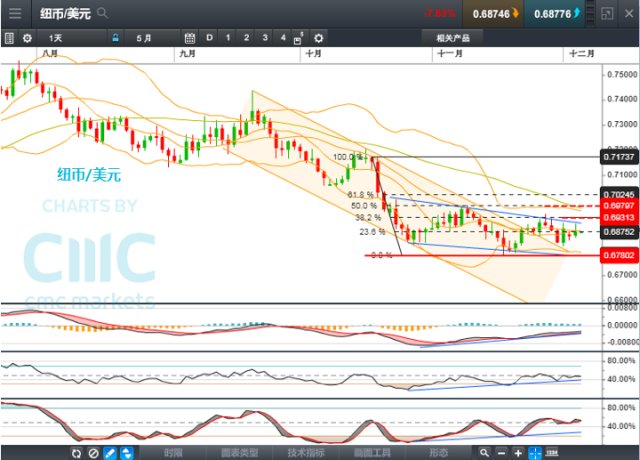Click the 0.75000 price axis value
Screen dimensions: 640x460
coord(622,74)
